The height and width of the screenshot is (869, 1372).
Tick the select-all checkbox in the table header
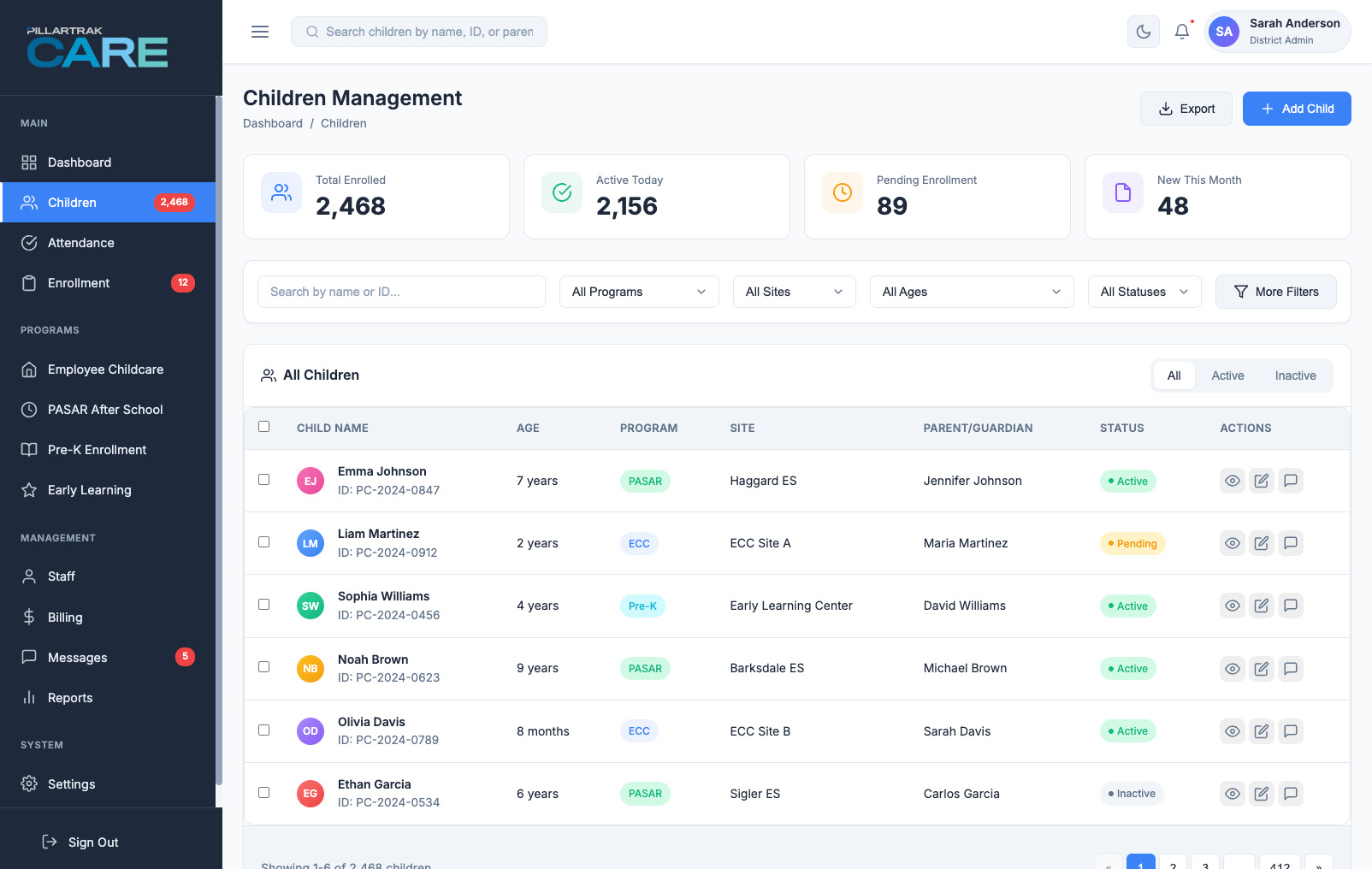(x=264, y=427)
